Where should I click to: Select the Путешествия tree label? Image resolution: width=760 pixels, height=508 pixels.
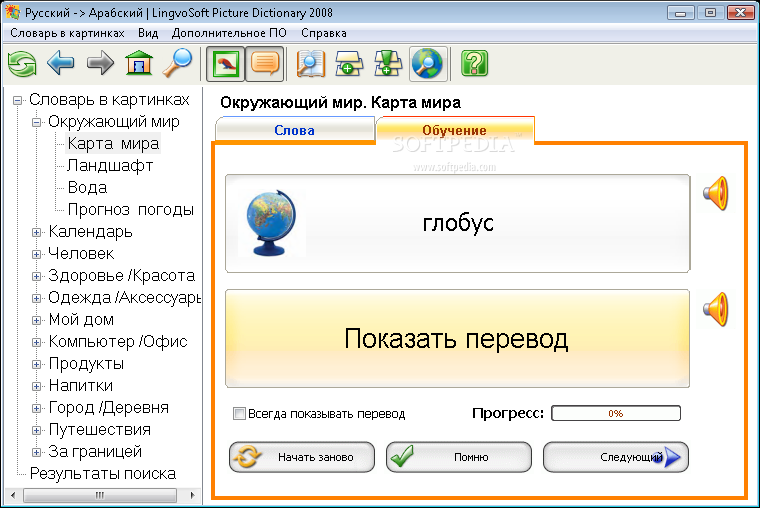(x=99, y=429)
